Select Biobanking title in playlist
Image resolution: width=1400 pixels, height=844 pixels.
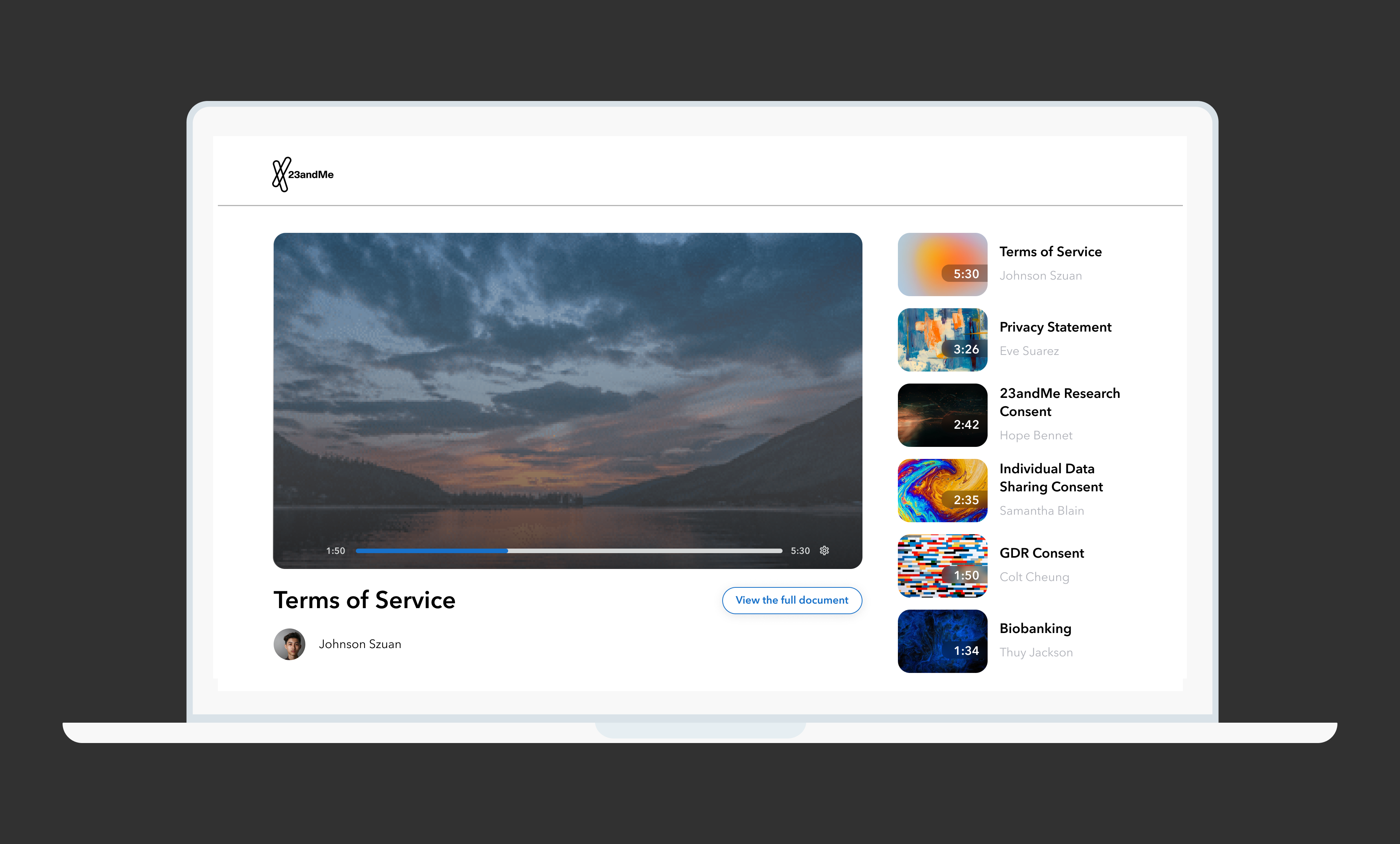coord(1035,629)
